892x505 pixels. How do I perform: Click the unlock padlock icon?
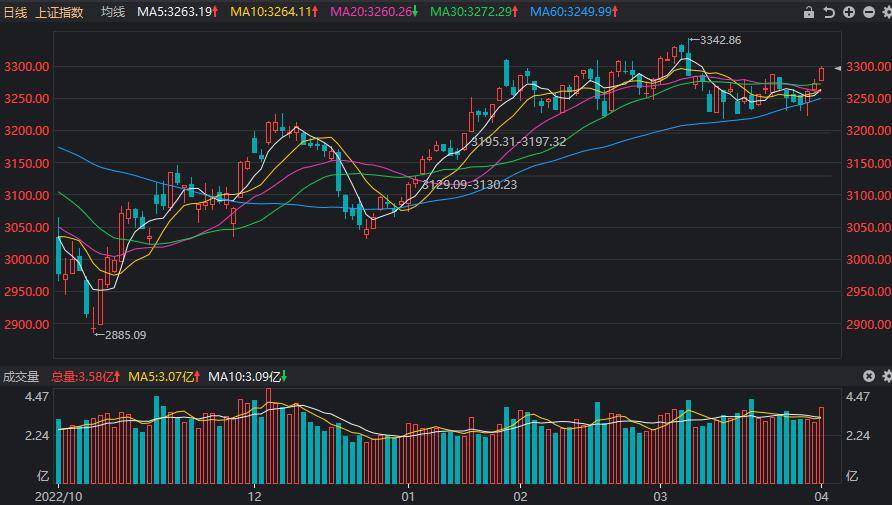[x=809, y=12]
